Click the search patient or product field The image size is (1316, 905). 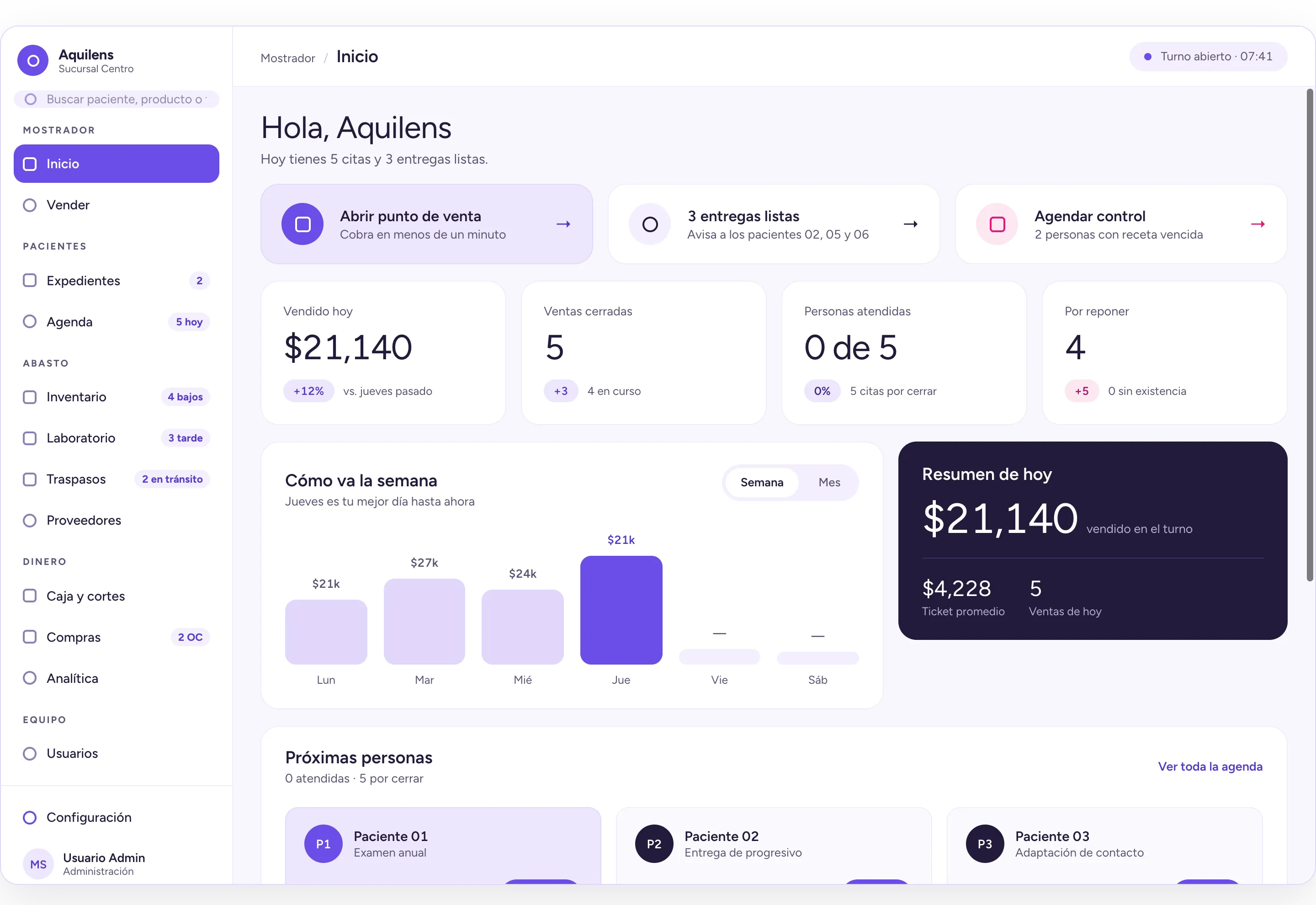(116, 99)
